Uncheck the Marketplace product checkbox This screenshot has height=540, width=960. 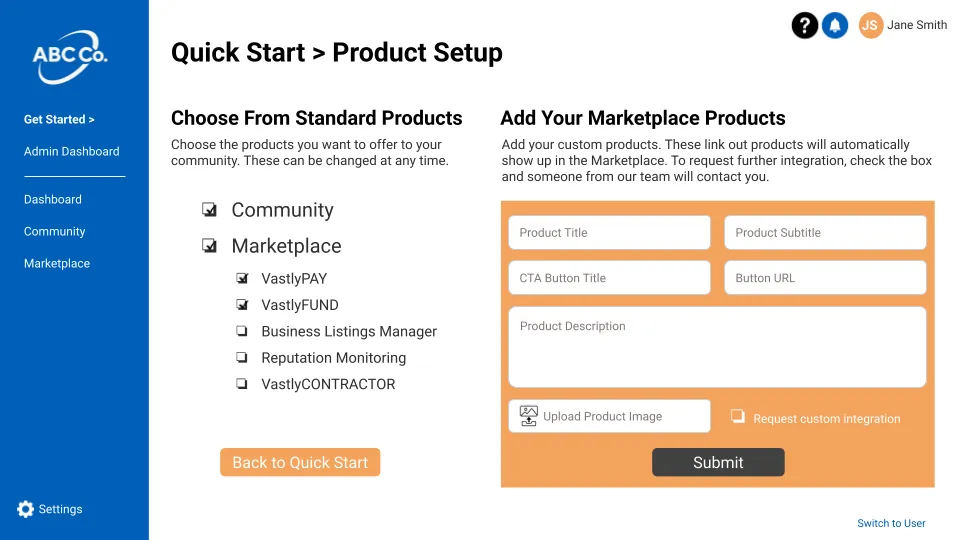(210, 246)
